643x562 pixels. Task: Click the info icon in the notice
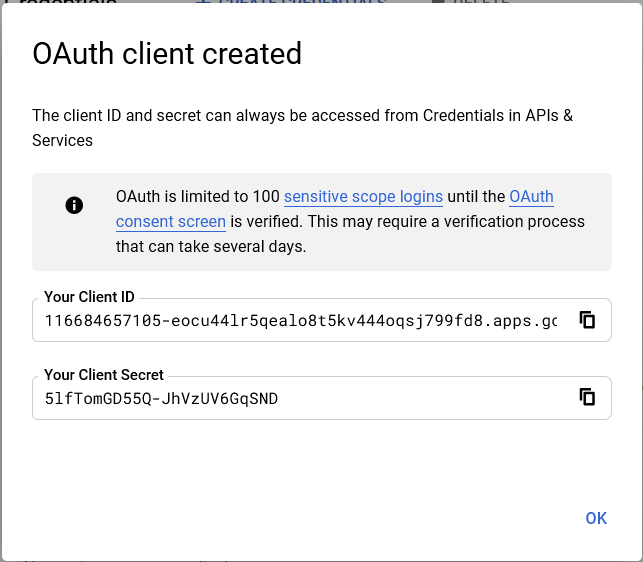(x=74, y=205)
